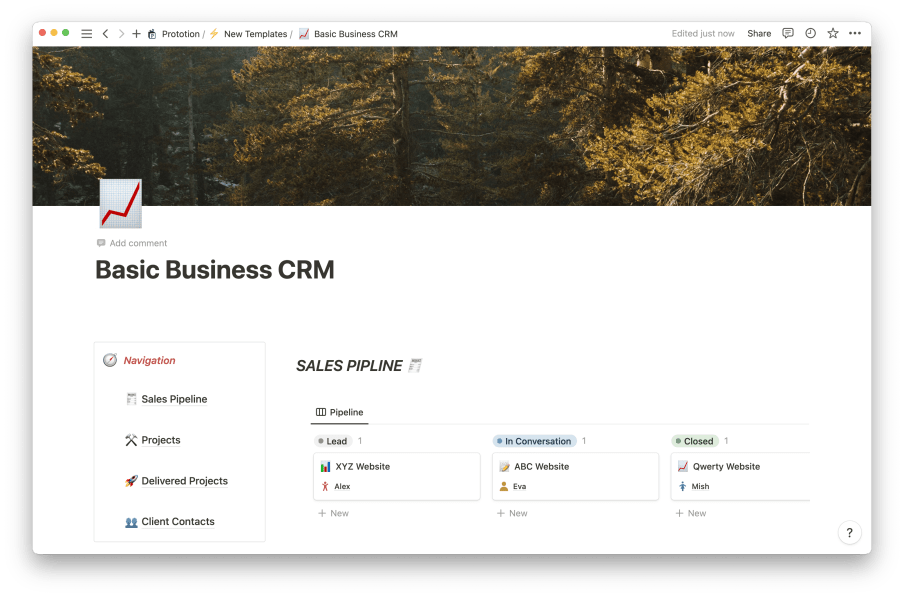Open the Prototion breadcrumb
The image size is (904, 597).
pos(174,34)
